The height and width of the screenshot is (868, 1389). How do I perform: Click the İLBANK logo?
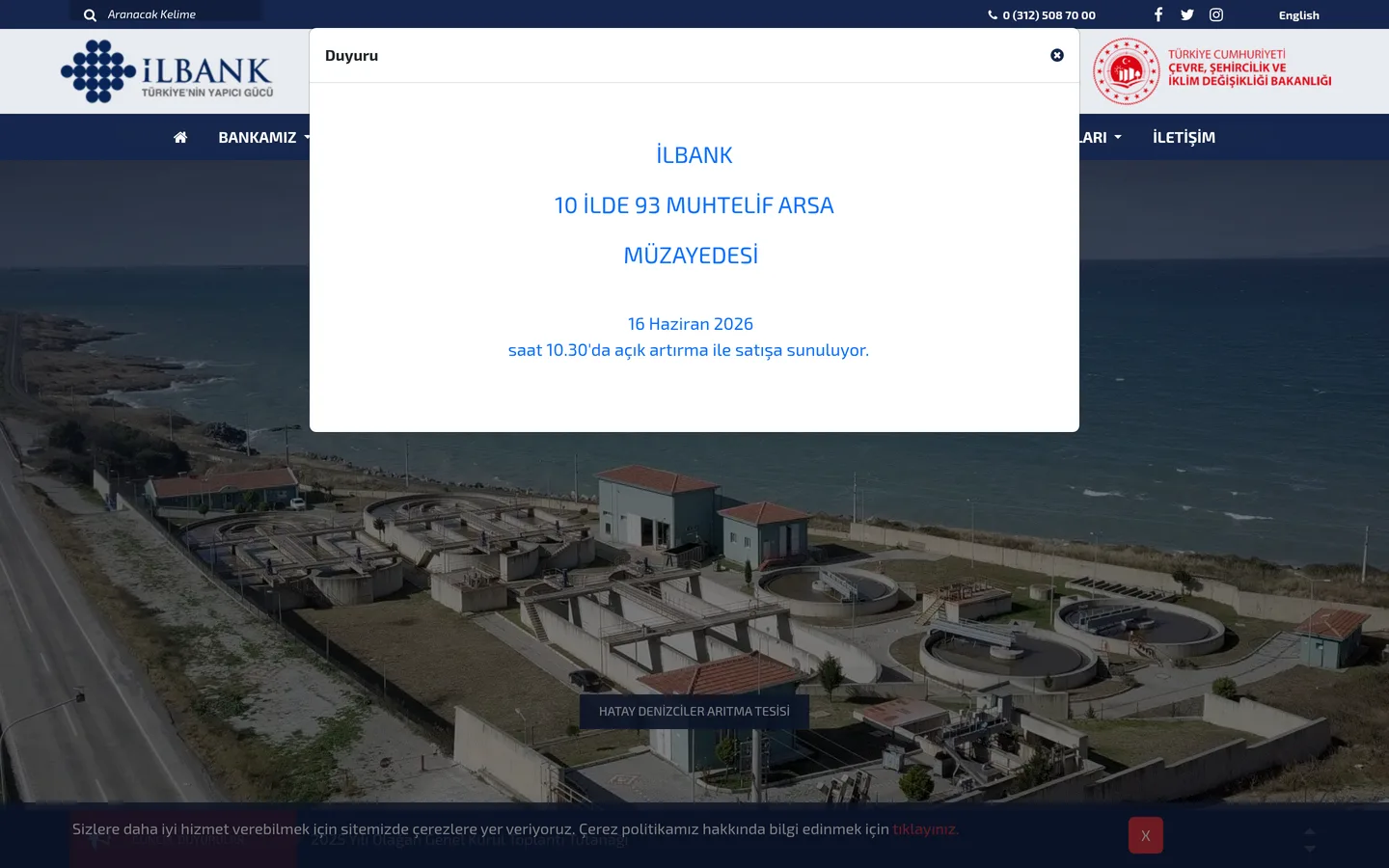167,70
